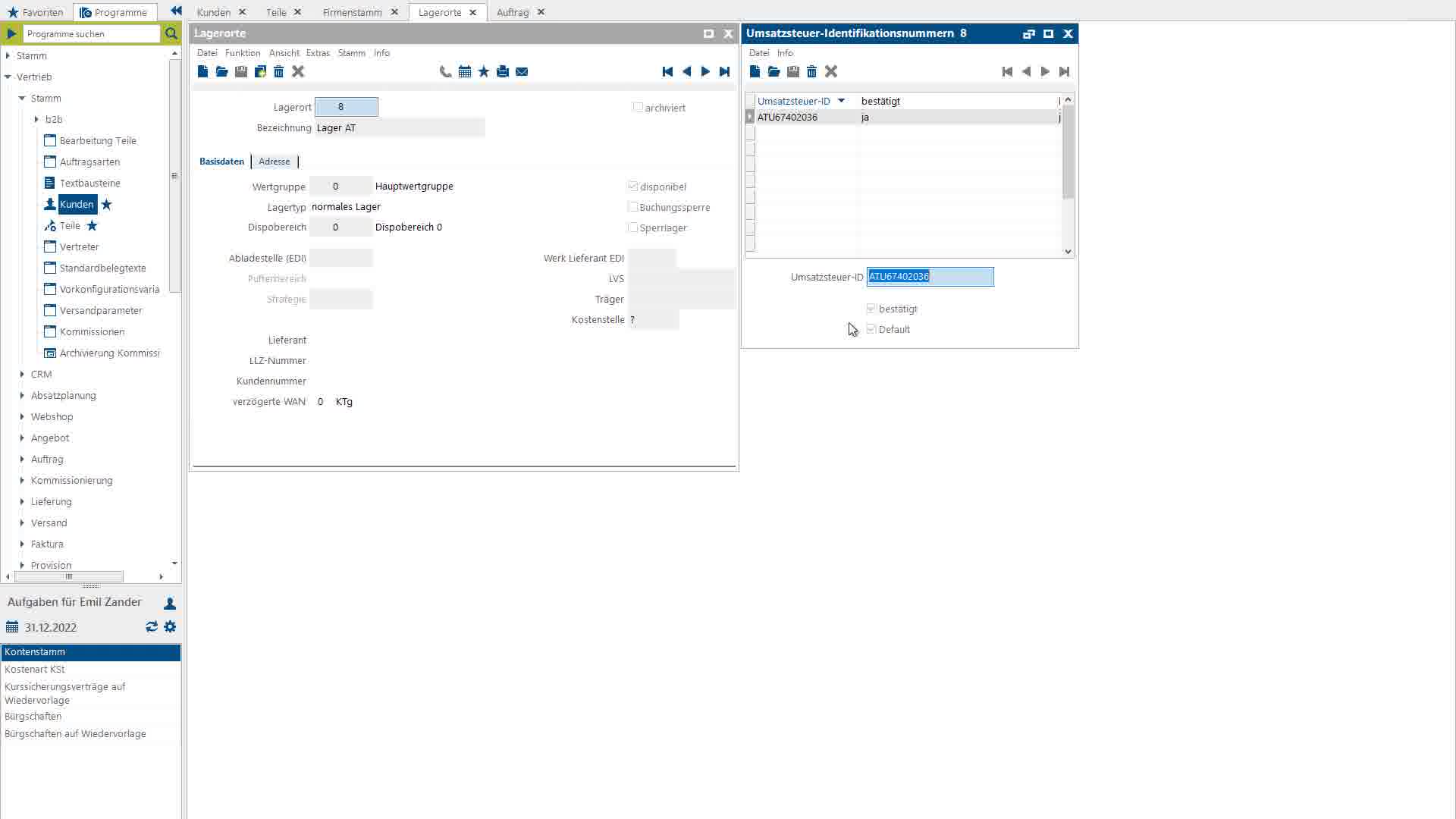1456x819 pixels.
Task: Click refresh icon in tasks panel
Action: coord(152,626)
